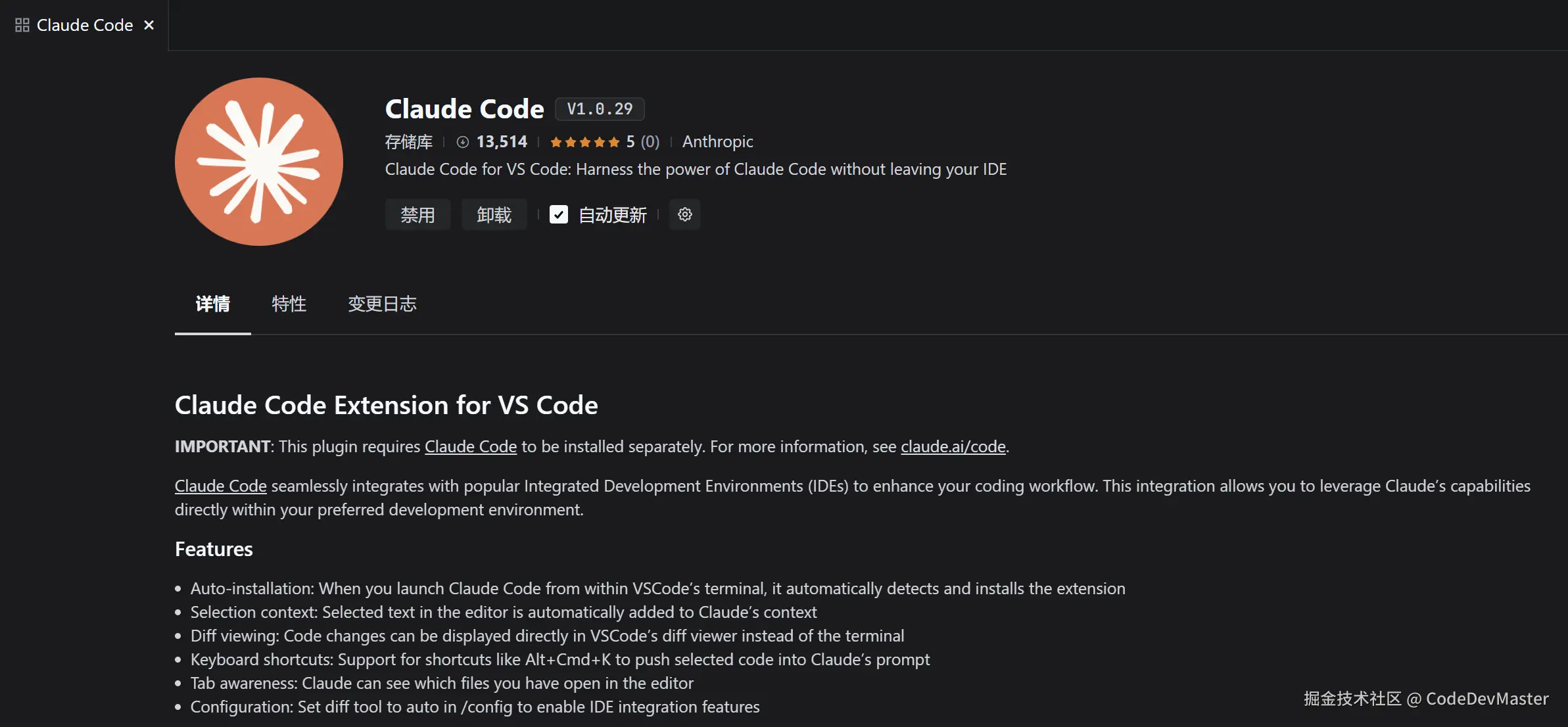
Task: Click the orange Claude Code extension logo
Action: coord(258,162)
